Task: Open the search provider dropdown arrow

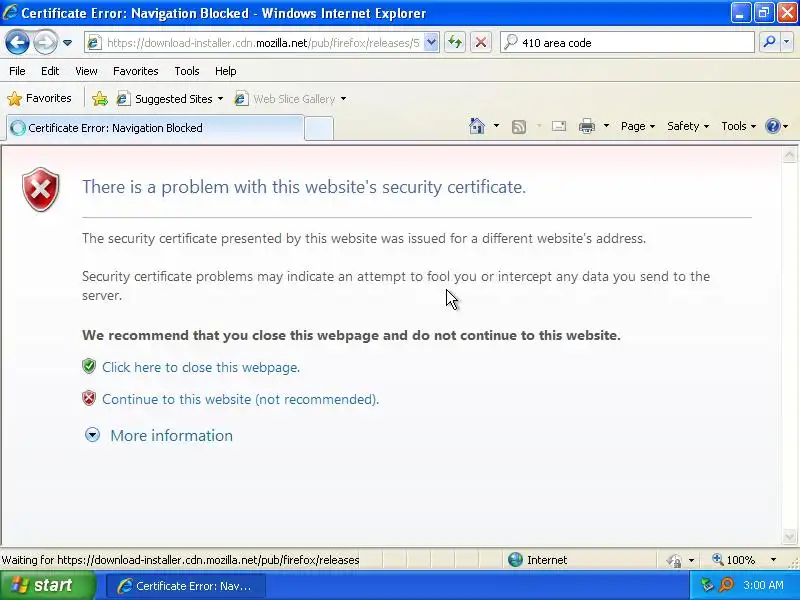Action: point(787,43)
